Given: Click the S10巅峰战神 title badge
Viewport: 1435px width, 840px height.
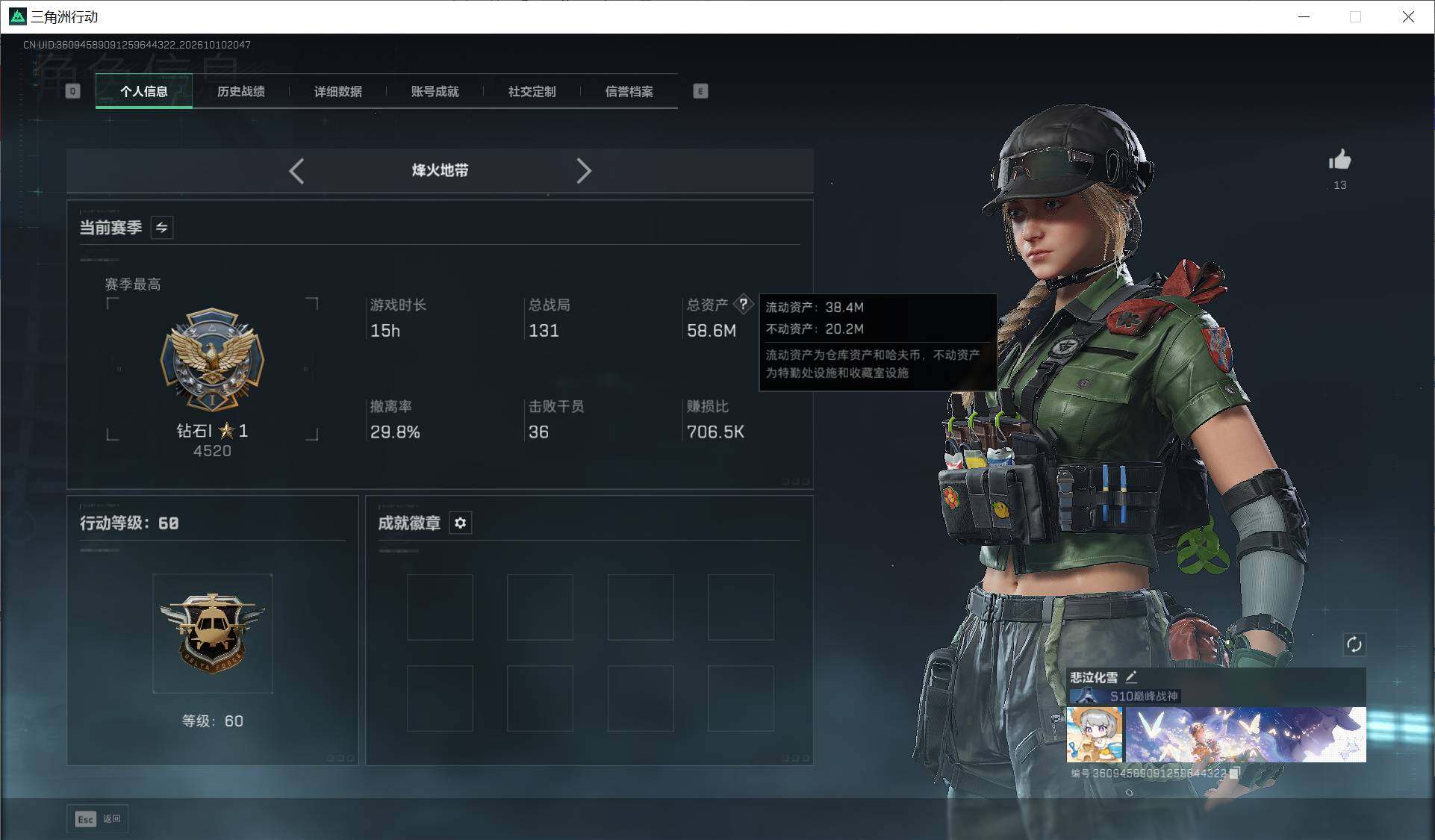Looking at the screenshot, I should click(1124, 697).
